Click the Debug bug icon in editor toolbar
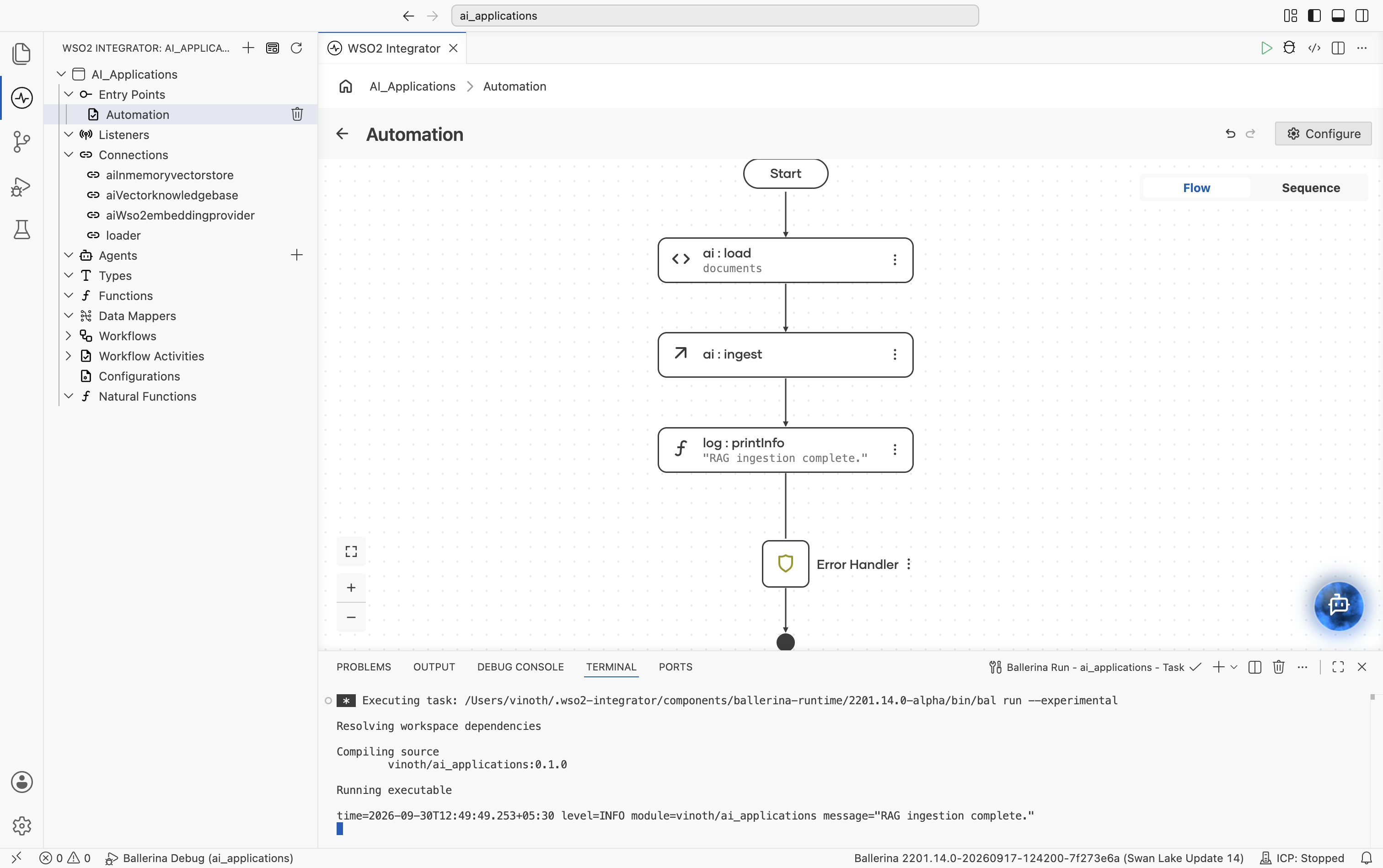Screen dimensions: 1383x868 click(x=1289, y=48)
